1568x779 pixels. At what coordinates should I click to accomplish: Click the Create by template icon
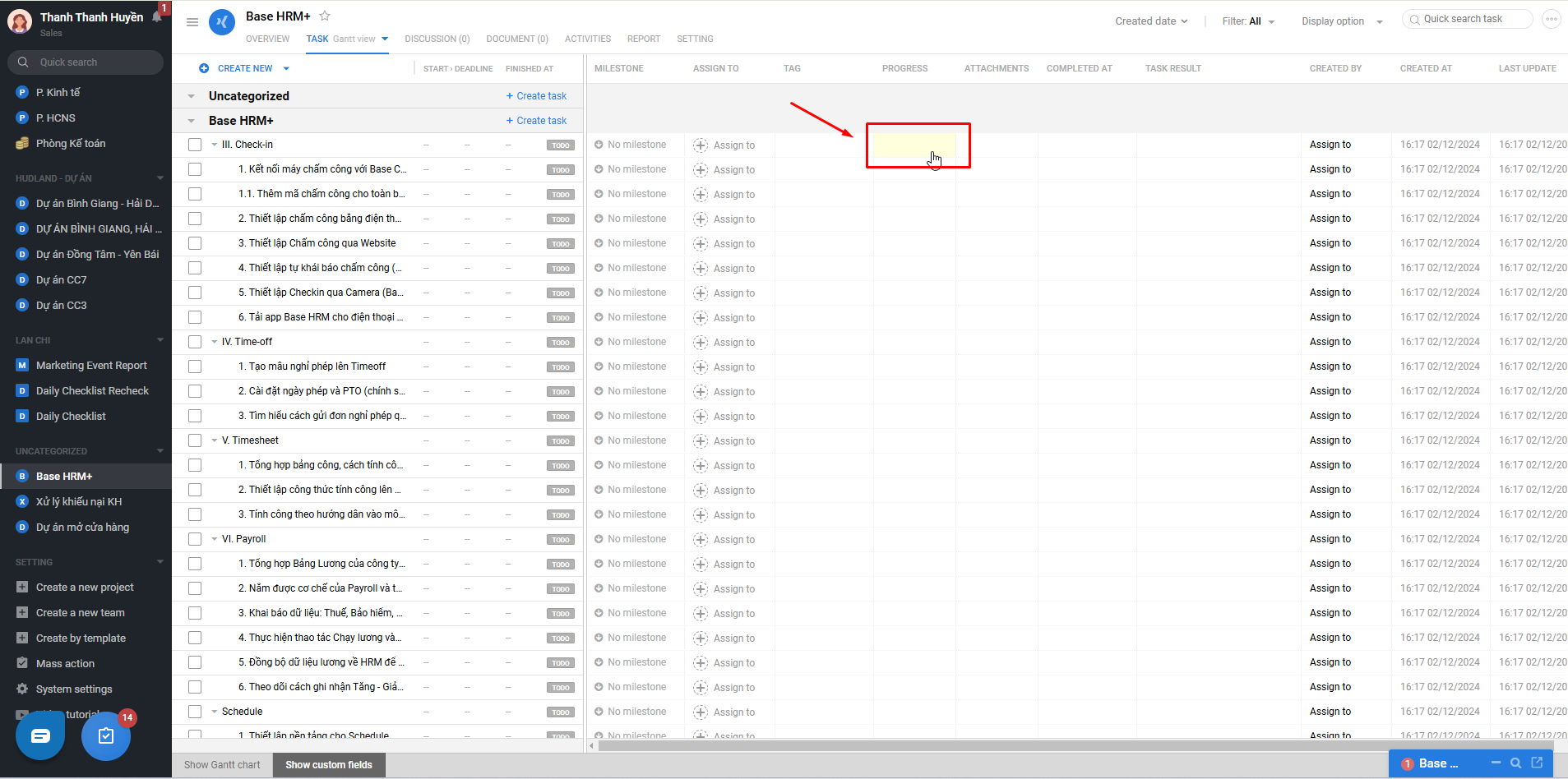tap(22, 638)
